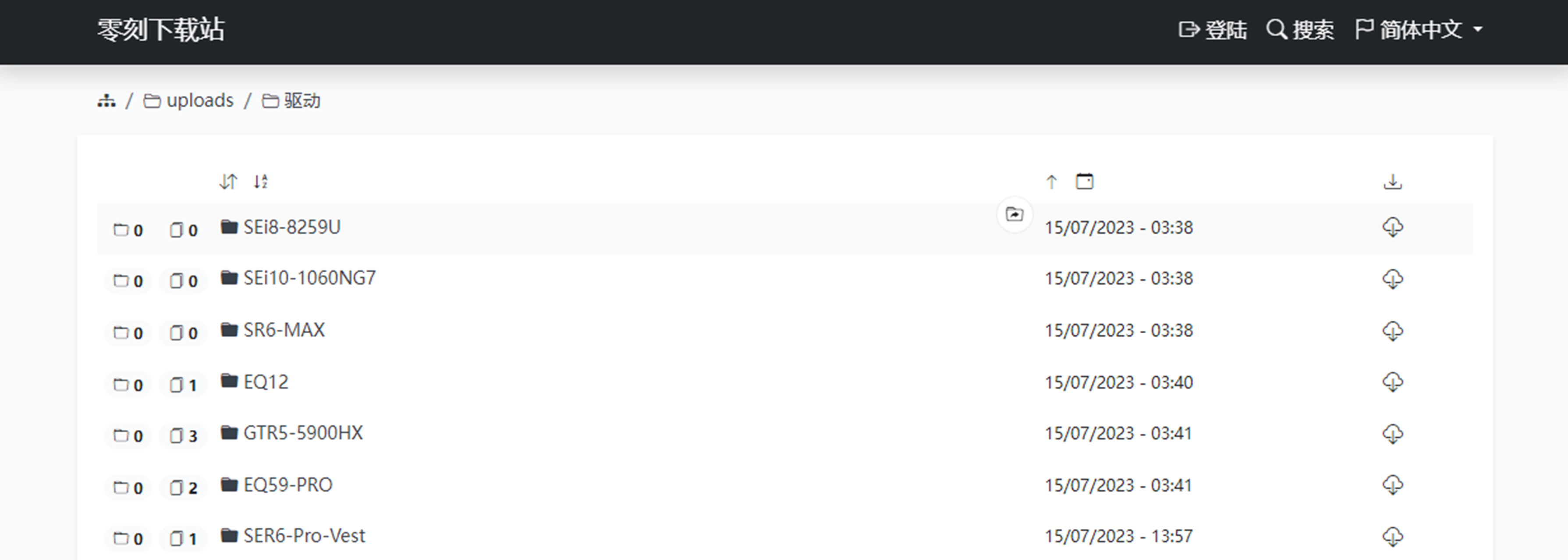Open the 登陆 login menu item
1568x560 pixels.
1213,29
